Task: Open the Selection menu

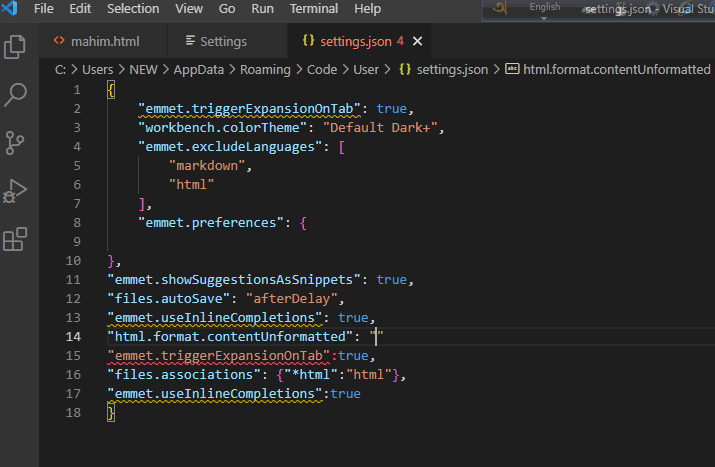Action: coord(133,9)
